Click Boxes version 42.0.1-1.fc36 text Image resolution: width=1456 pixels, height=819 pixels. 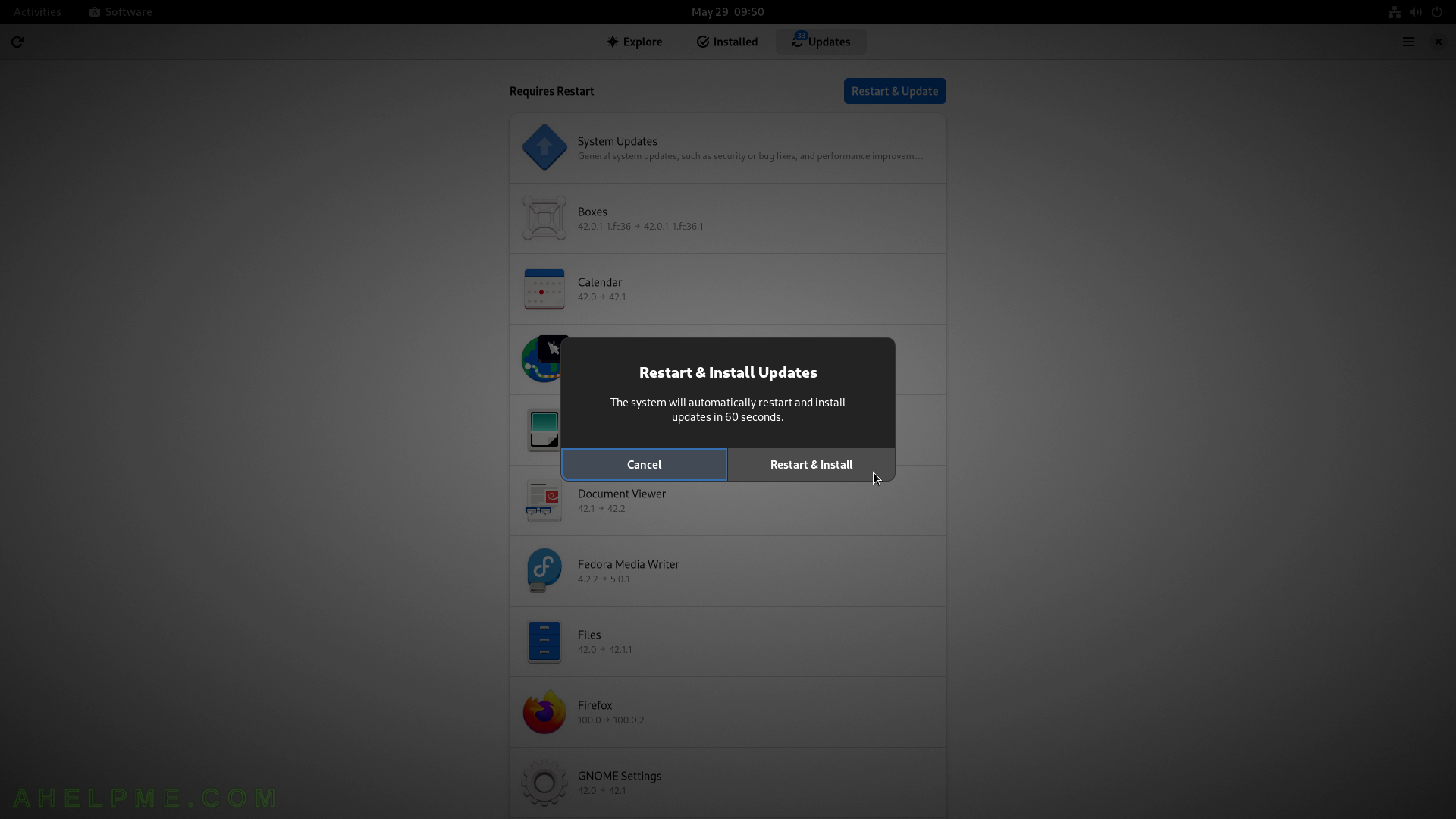[641, 227]
